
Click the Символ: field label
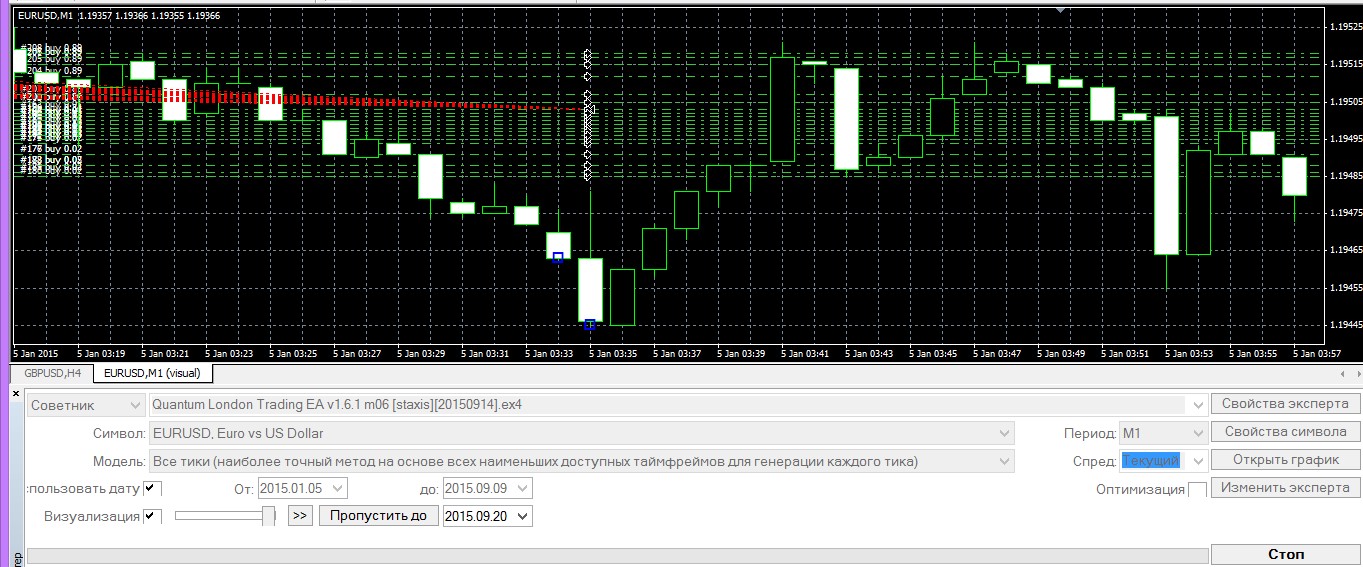coord(118,433)
